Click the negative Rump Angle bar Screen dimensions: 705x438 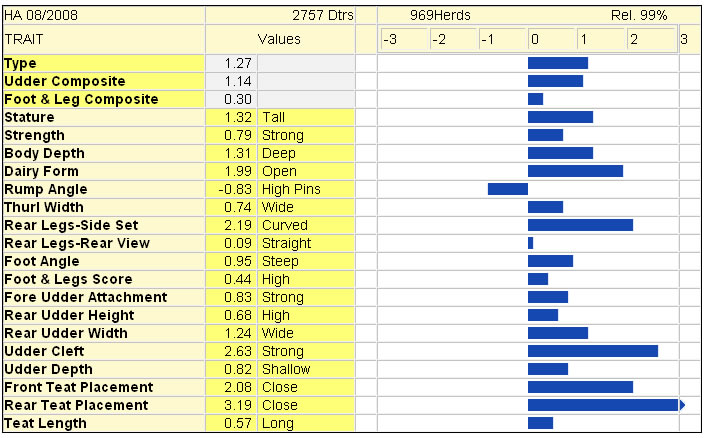pos(508,189)
